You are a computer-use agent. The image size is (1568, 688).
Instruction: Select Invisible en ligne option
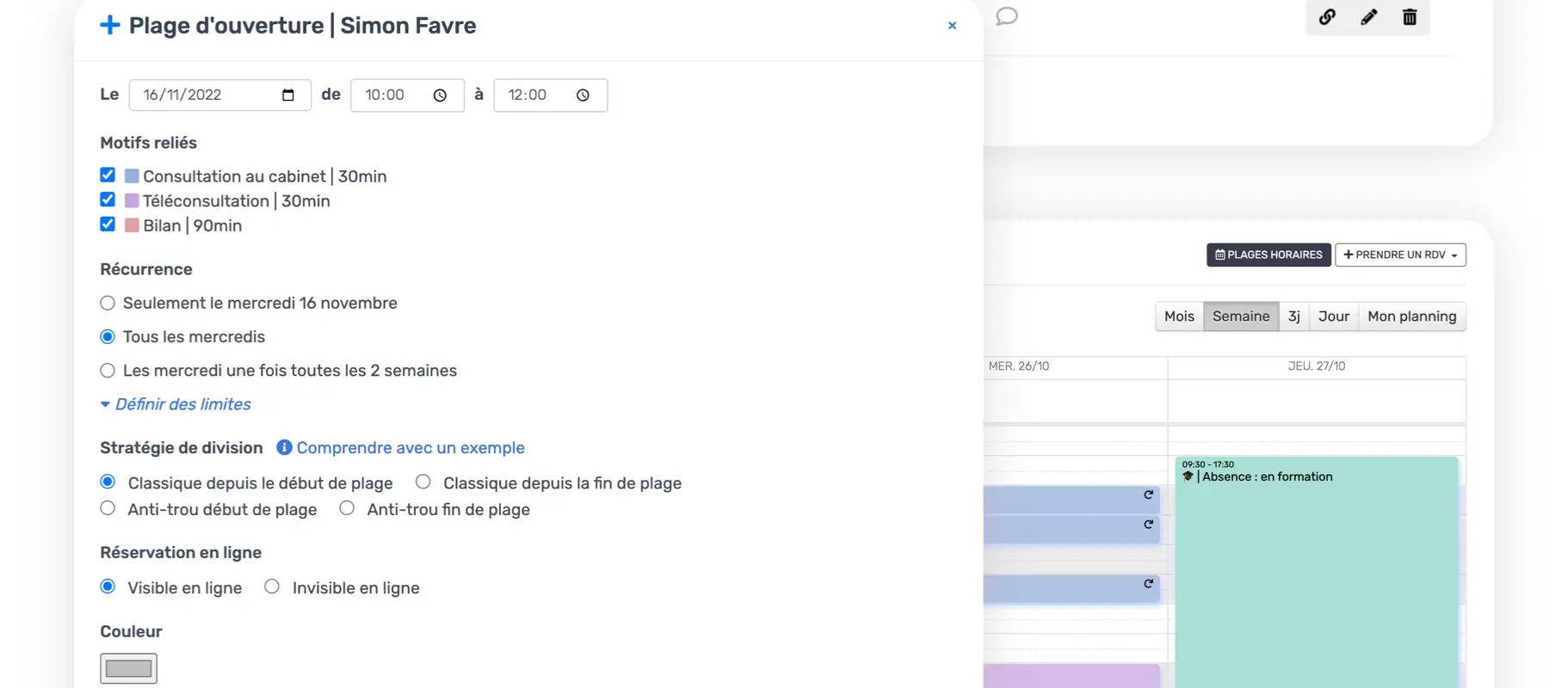(272, 587)
